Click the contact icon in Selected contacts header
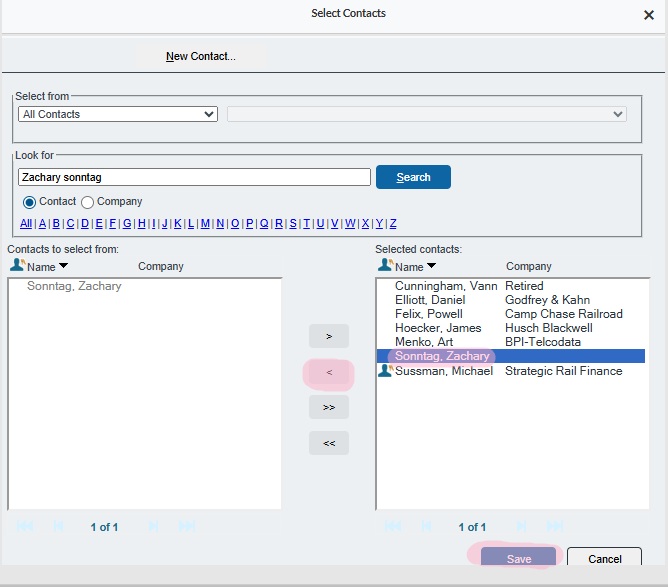Image resolution: width=668 pixels, height=587 pixels. point(385,266)
